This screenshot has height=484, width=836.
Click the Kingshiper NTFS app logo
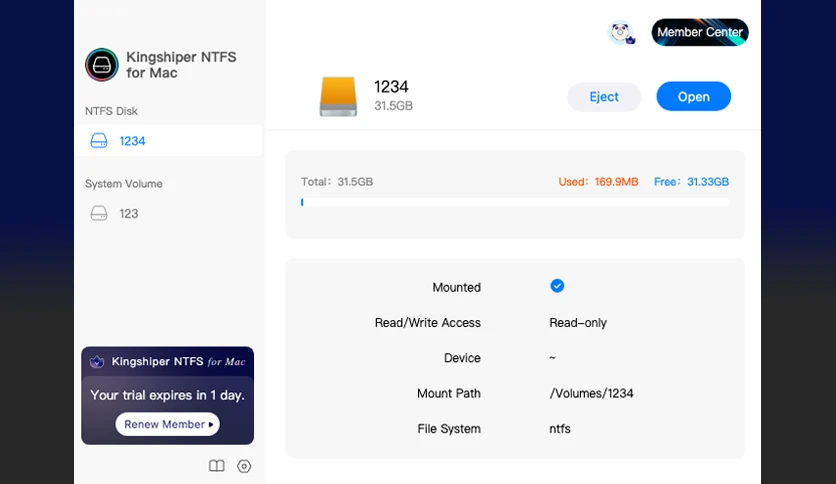(102, 65)
